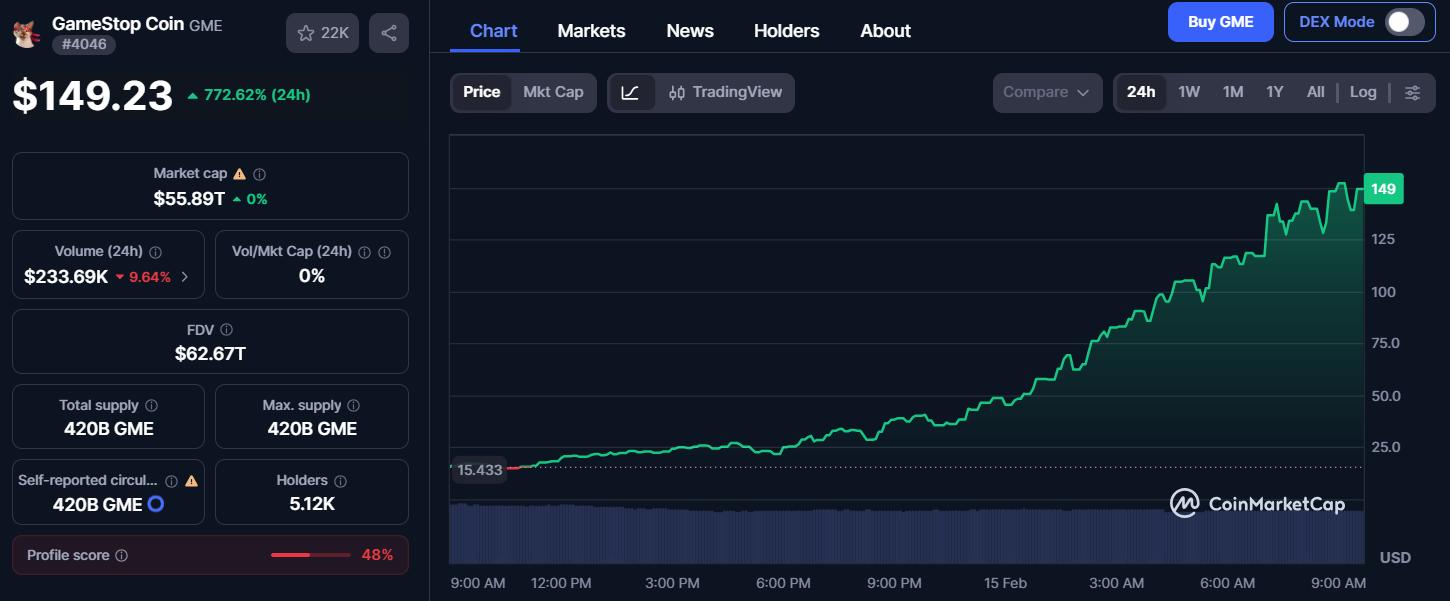Toggle DEX Mode switch
1450x601 pixels.
click(1404, 22)
